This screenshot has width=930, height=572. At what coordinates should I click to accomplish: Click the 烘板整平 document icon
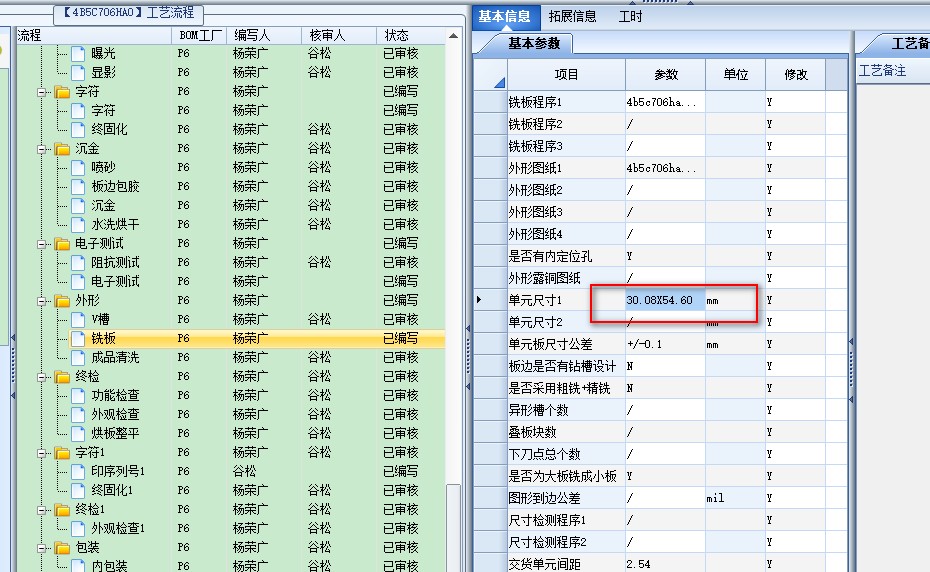(78, 433)
